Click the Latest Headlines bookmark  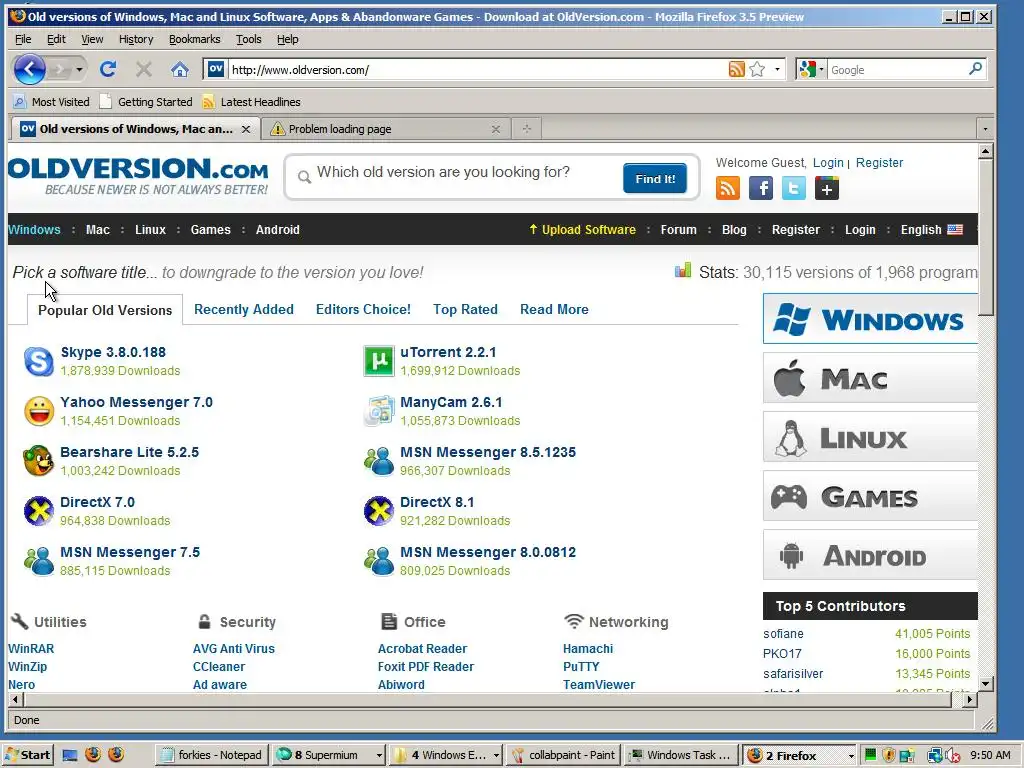(251, 102)
